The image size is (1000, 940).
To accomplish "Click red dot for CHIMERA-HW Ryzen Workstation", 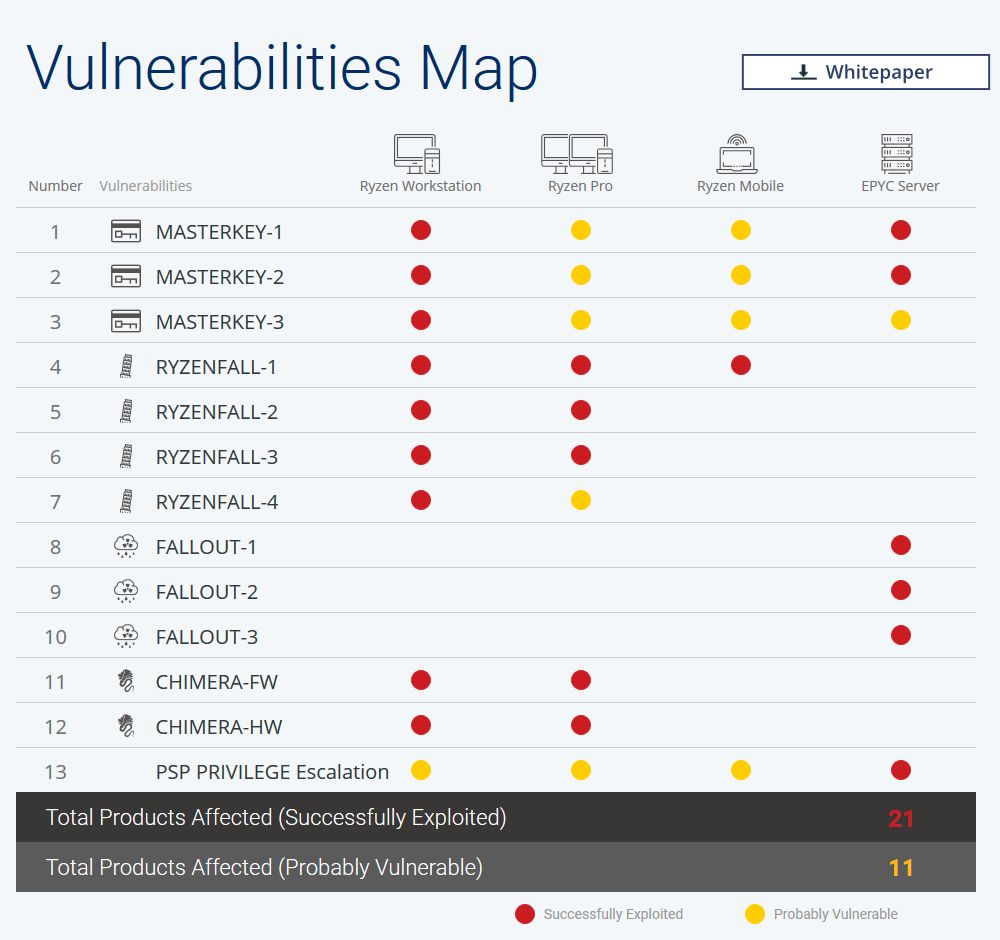I will pyautogui.click(x=421, y=725).
